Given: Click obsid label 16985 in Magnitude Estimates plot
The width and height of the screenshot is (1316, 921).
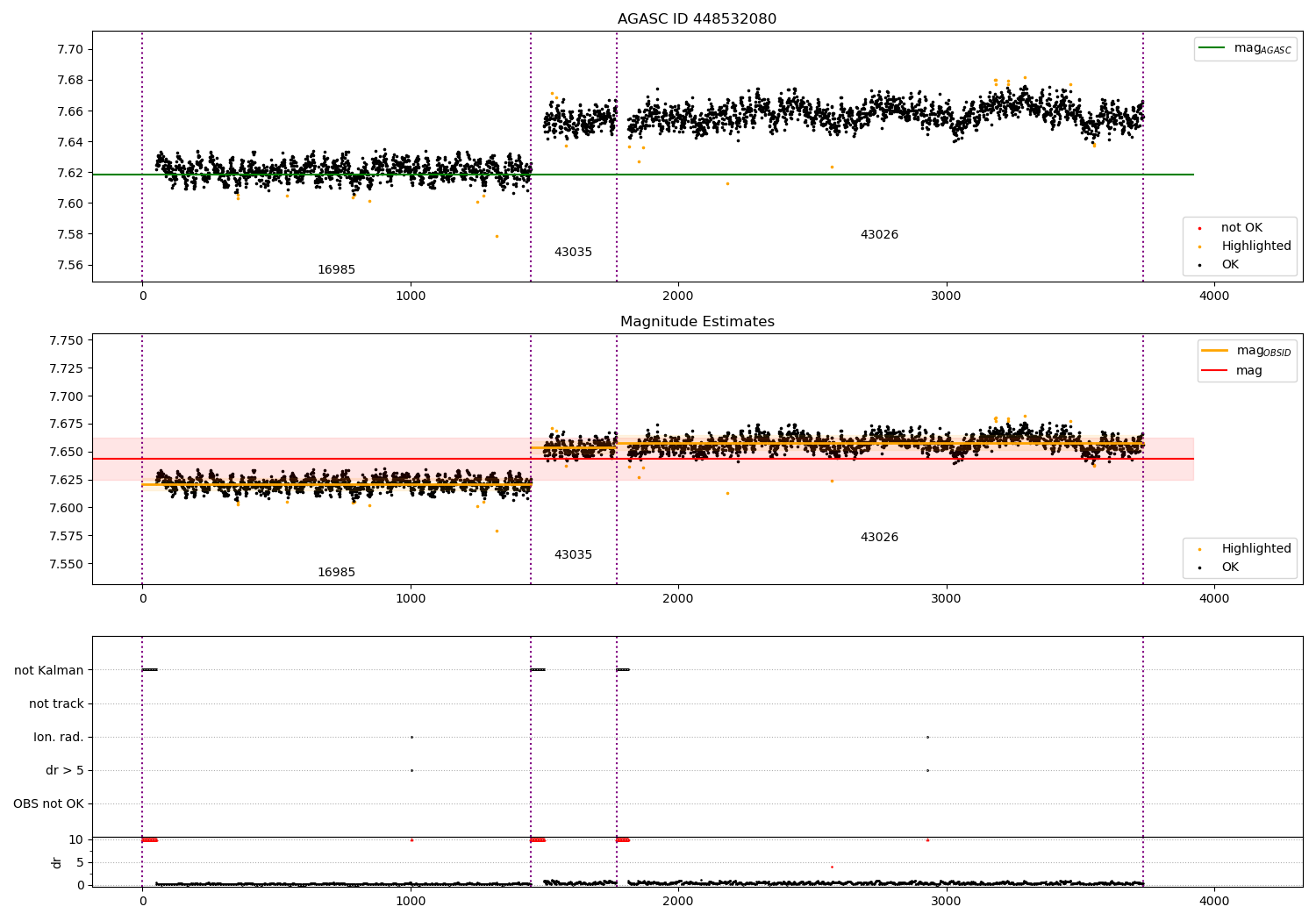Looking at the screenshot, I should click(336, 573).
